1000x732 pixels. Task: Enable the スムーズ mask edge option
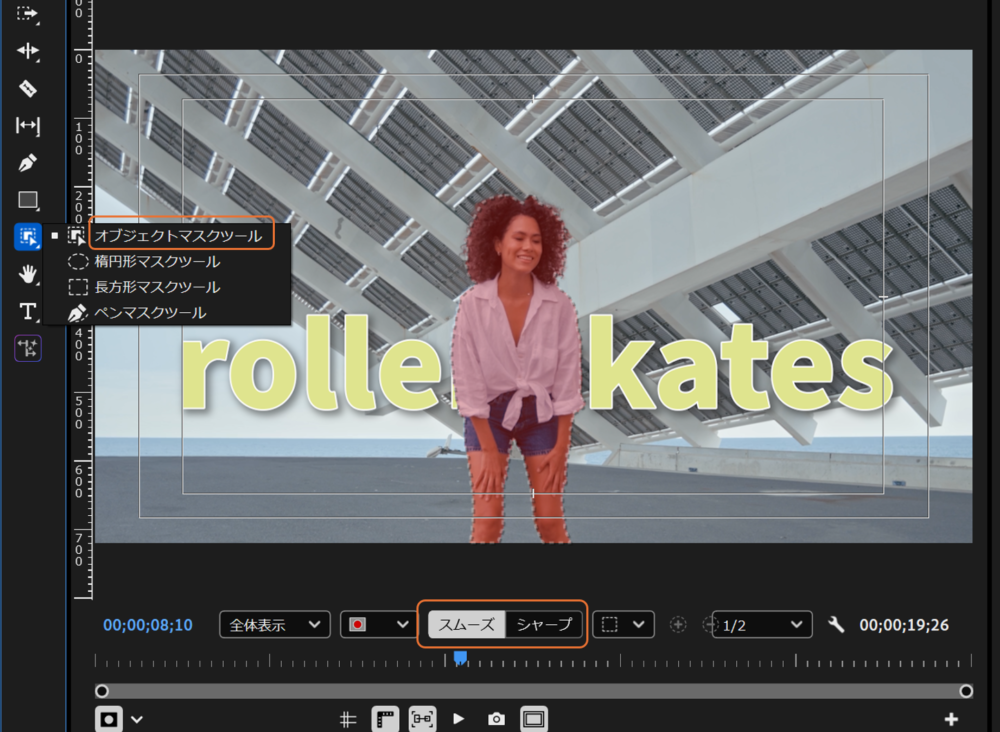tap(466, 625)
